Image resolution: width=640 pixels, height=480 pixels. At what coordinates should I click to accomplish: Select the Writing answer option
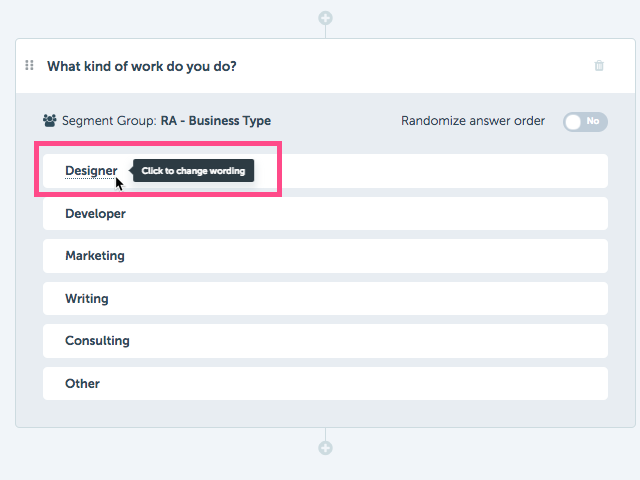point(325,298)
